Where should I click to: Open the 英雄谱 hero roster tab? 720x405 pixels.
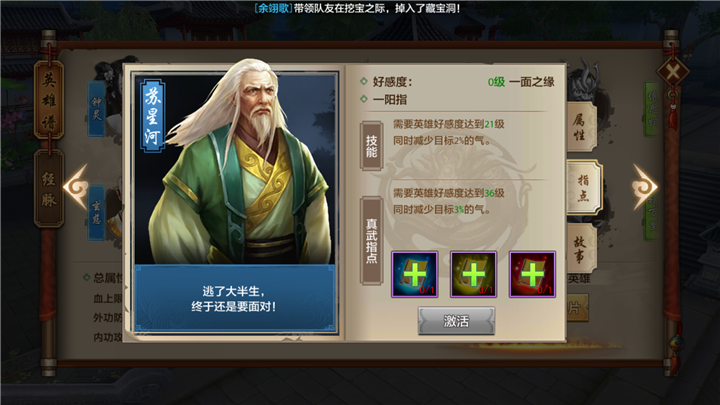[49, 101]
